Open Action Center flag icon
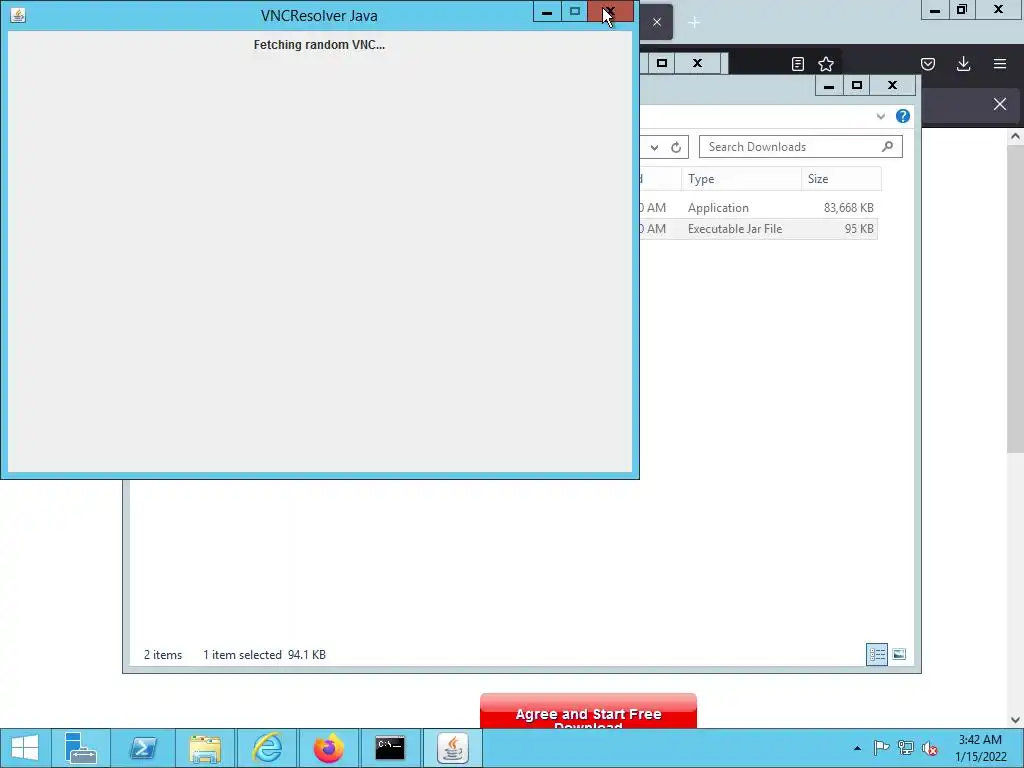This screenshot has height=768, width=1024. tap(881, 748)
